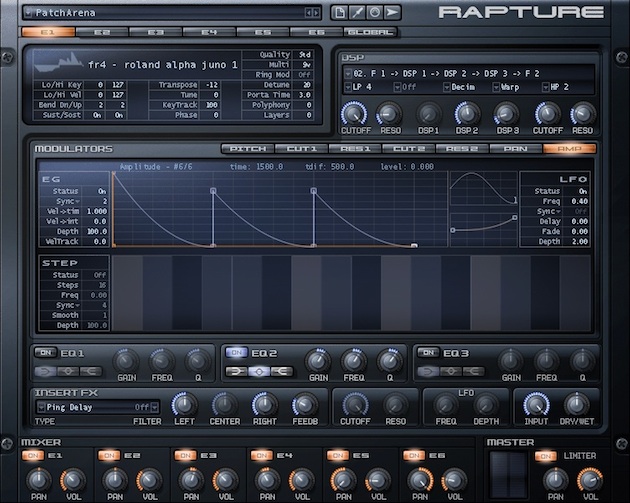Click the wrench-like tool icon in top toolbar
This screenshot has width=630, height=503.
pyautogui.click(x=357, y=13)
